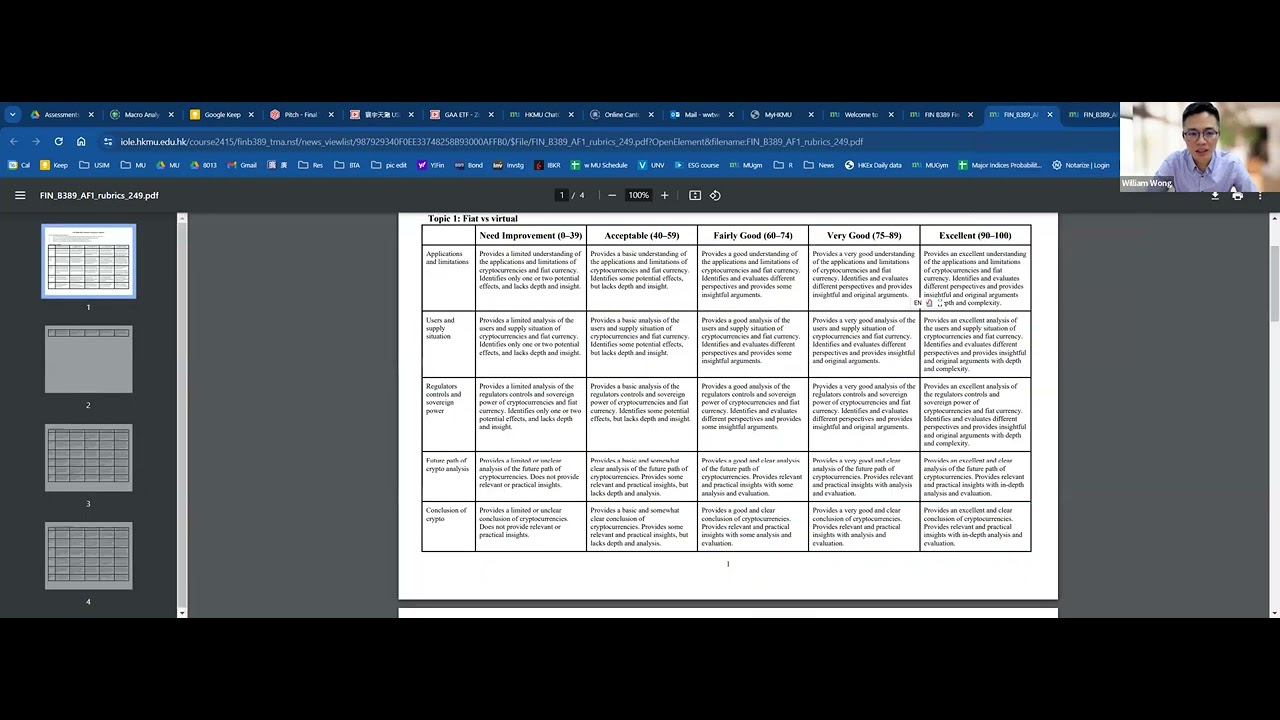Select page 2 thumbnail
Screen dimensions: 1280x720
[x=88, y=359]
